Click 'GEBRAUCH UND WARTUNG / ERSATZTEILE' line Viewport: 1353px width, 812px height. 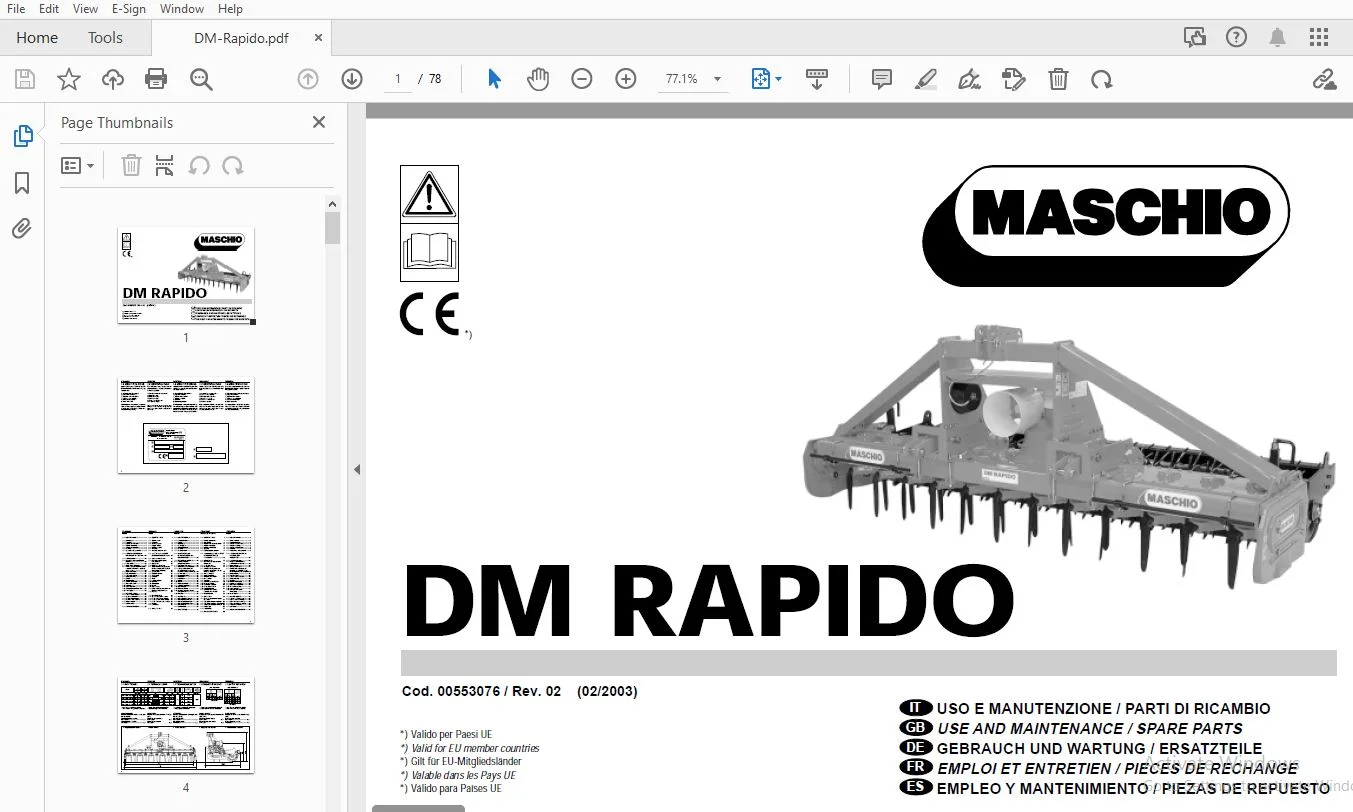(x=1099, y=748)
